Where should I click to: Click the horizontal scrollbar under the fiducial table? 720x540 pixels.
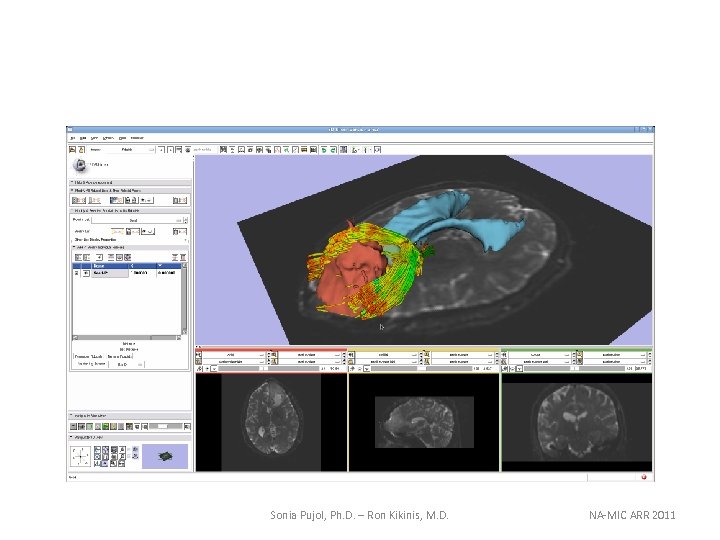pos(127,338)
